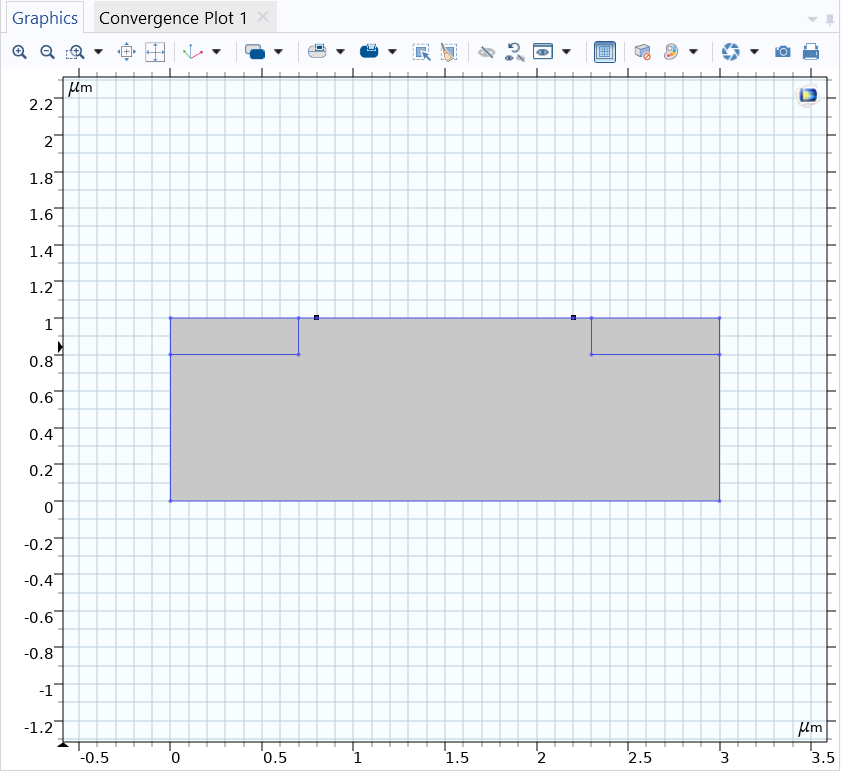Activate the Select Box tool
The image size is (841, 772).
(x=422, y=52)
